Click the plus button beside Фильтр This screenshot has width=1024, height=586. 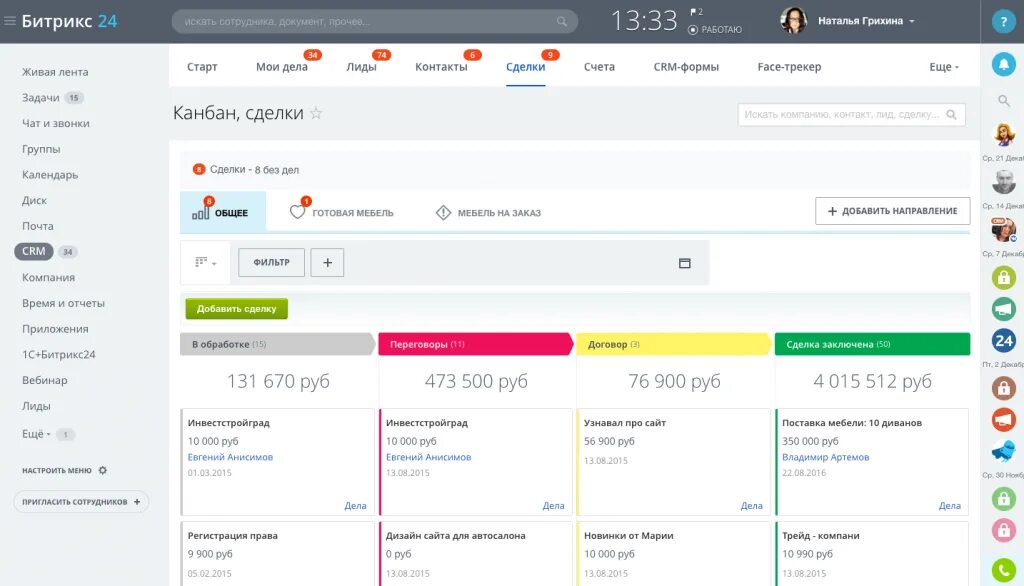click(x=327, y=263)
